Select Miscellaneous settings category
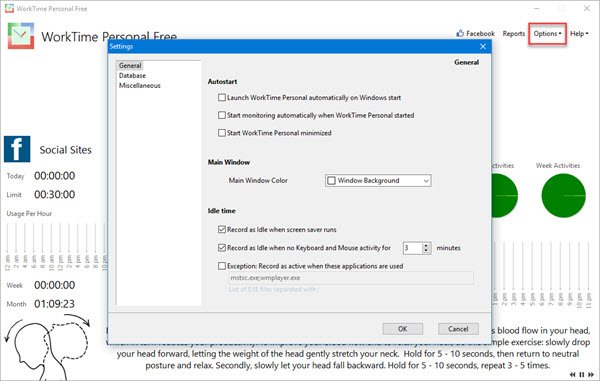 [x=139, y=85]
